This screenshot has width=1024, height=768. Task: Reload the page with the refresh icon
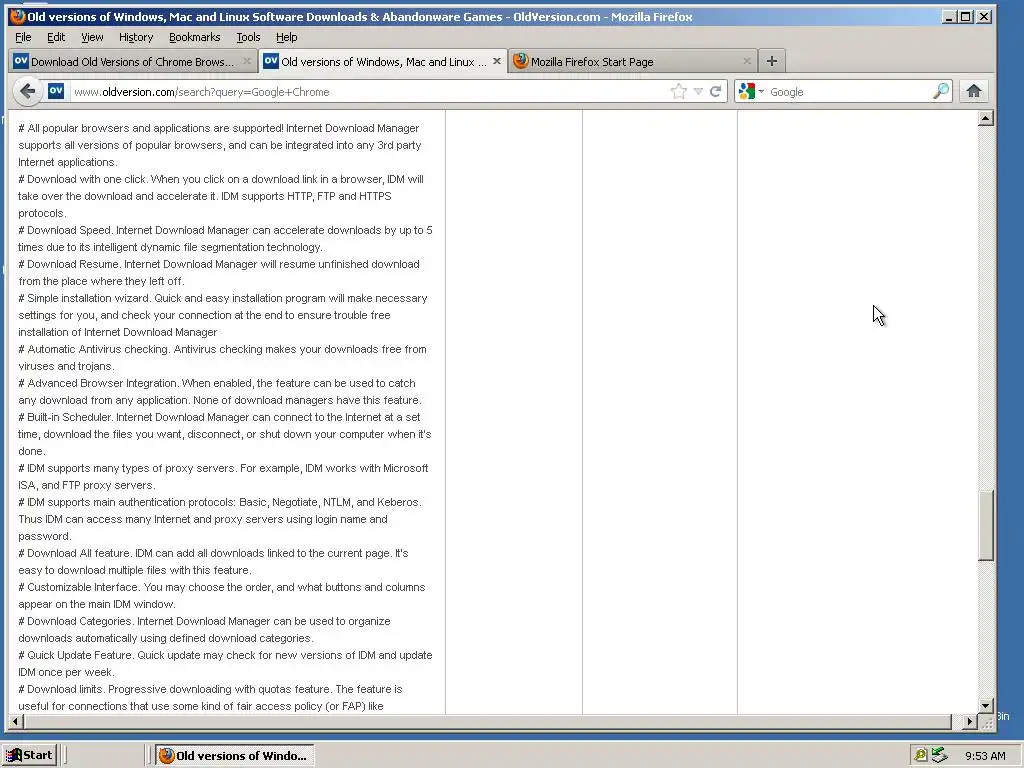click(x=716, y=91)
